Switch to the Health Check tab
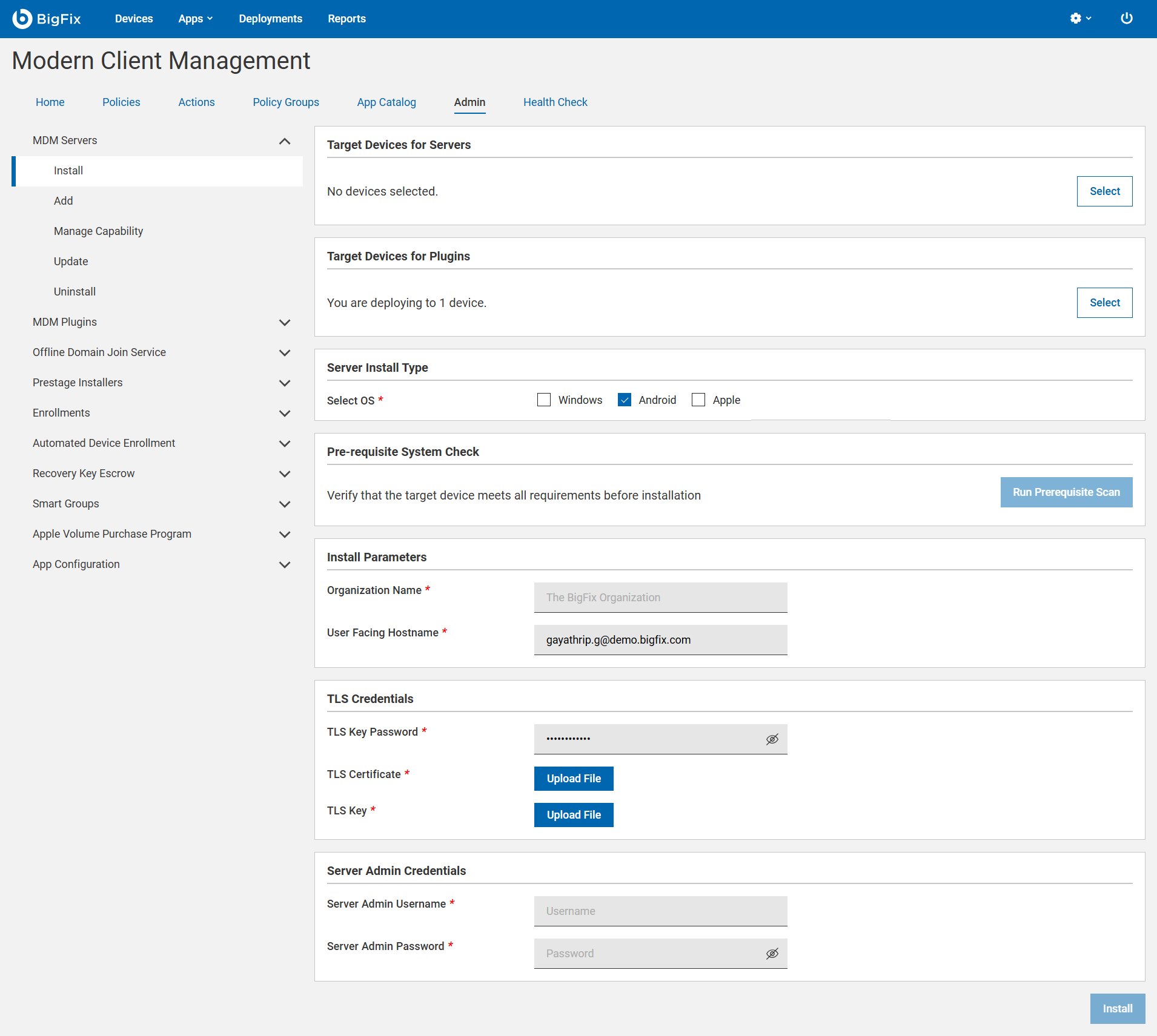This screenshot has height=1036, width=1157. (x=555, y=102)
